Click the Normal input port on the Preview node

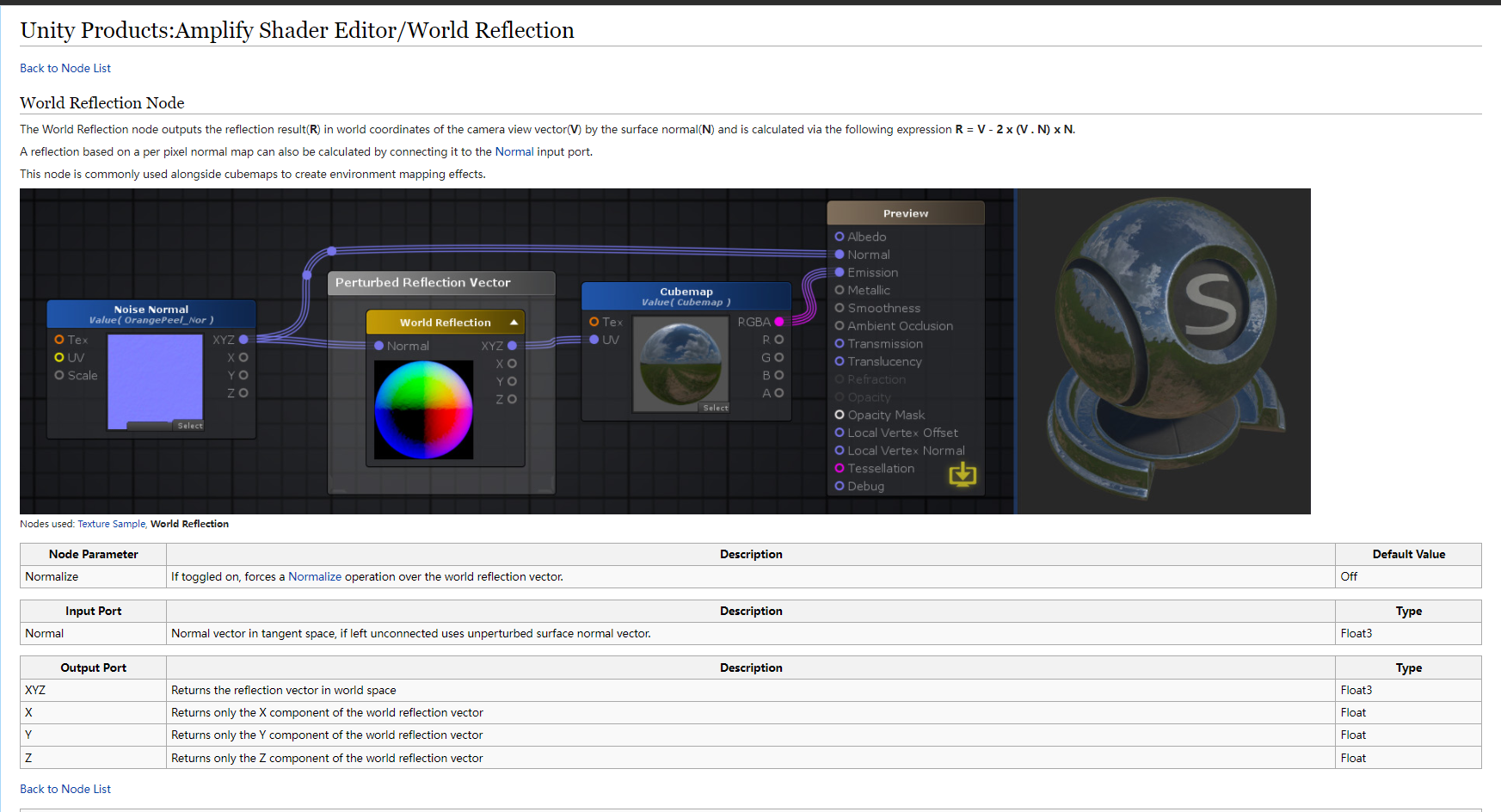[840, 255]
